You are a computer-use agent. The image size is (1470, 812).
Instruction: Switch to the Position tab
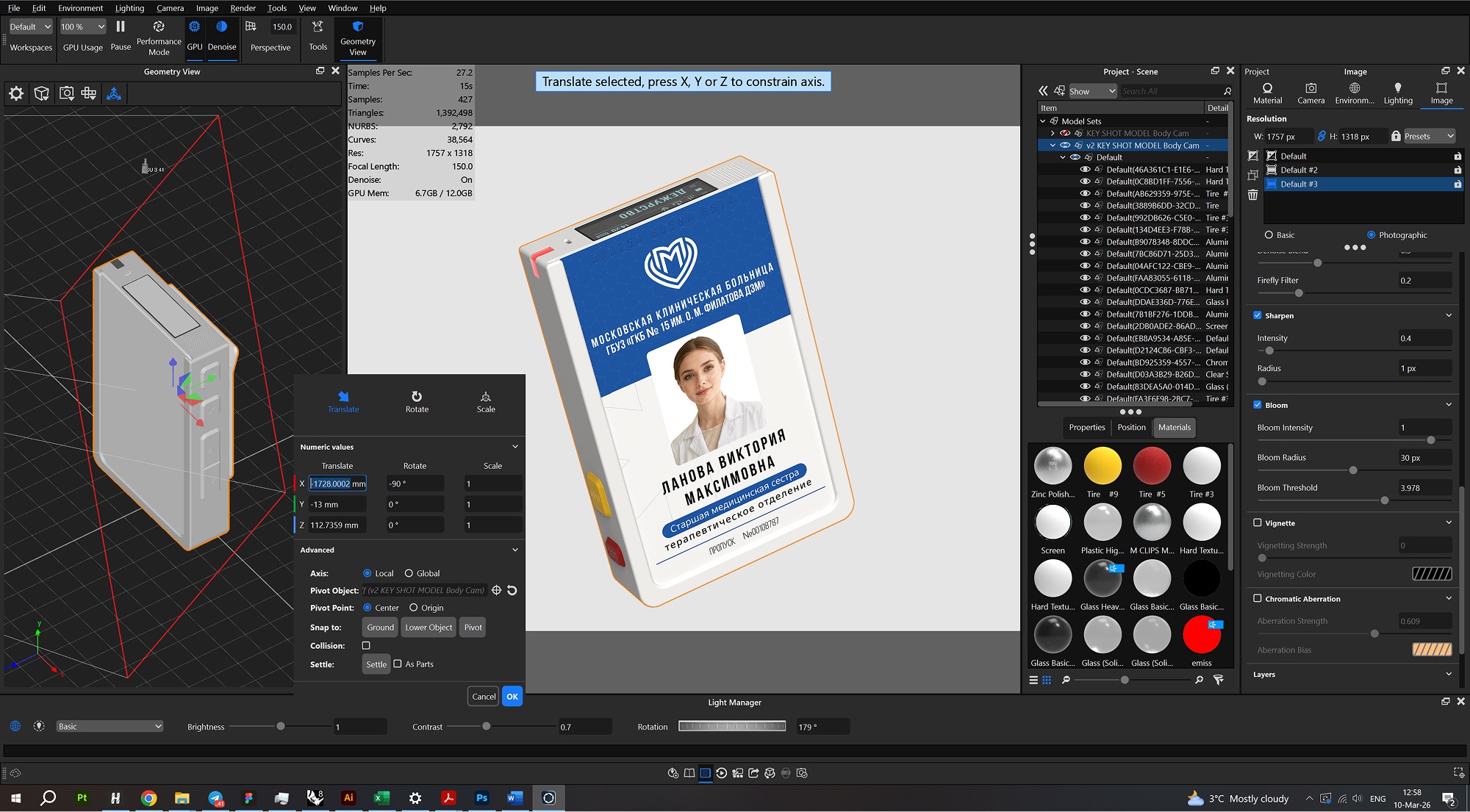pos(1131,427)
